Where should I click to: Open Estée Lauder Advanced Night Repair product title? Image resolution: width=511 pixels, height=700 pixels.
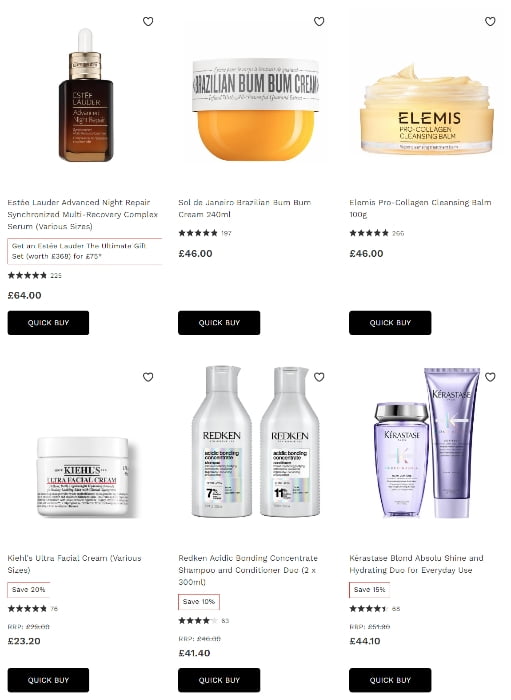click(83, 214)
